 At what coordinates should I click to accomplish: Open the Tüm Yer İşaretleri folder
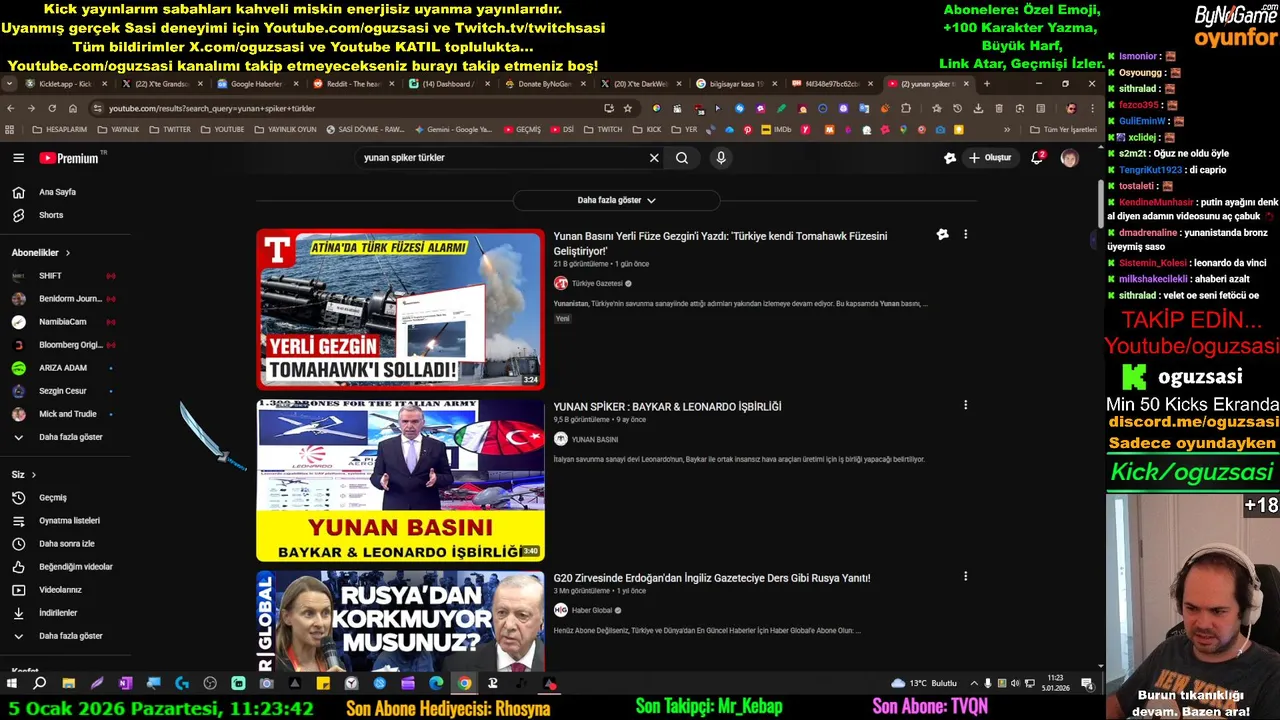coord(1064,130)
